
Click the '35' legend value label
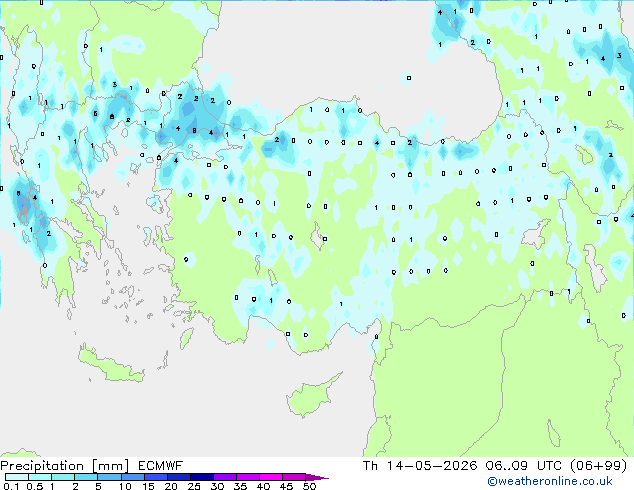(240, 486)
